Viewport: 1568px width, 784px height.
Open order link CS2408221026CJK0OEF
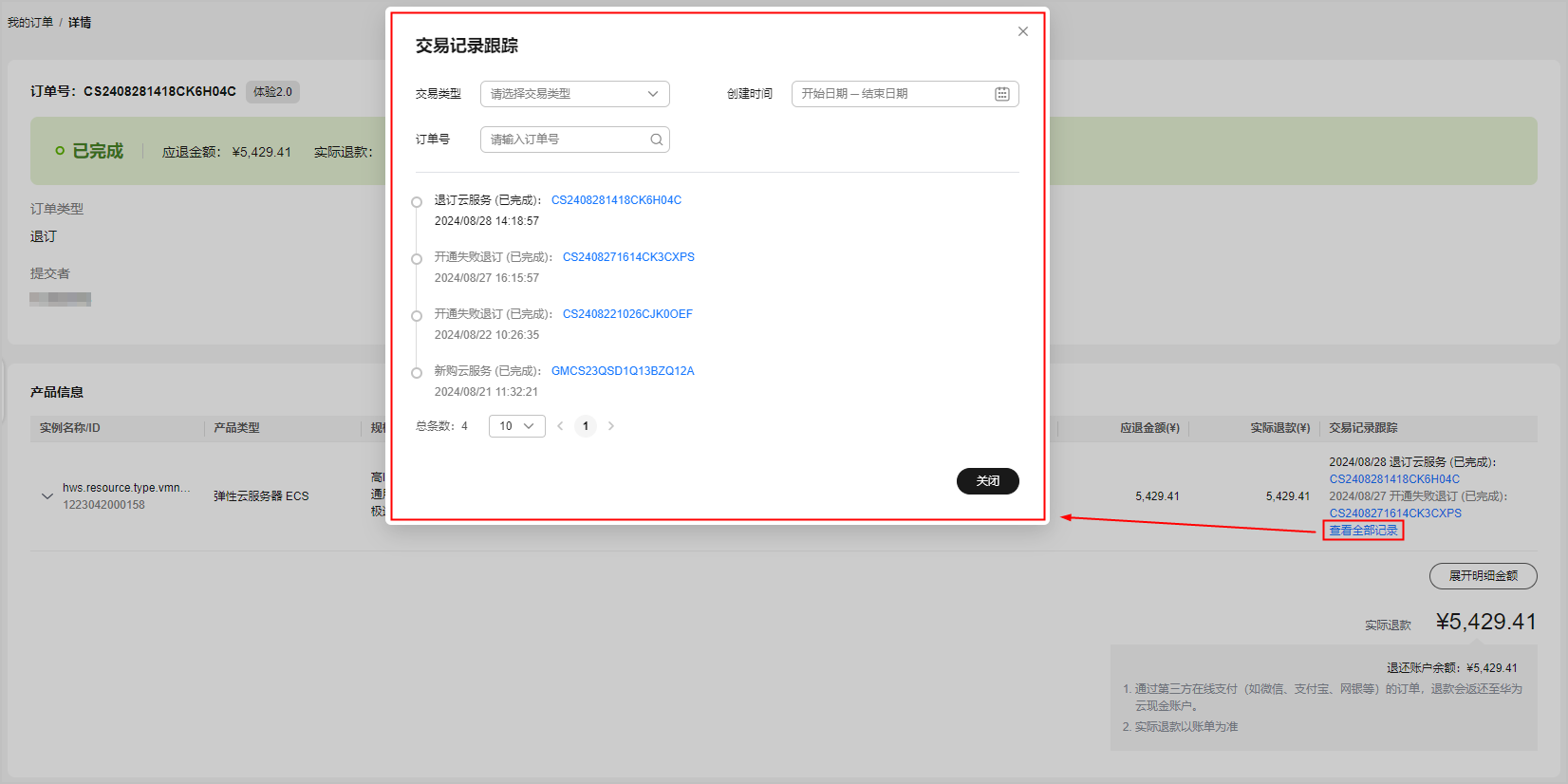(x=627, y=314)
